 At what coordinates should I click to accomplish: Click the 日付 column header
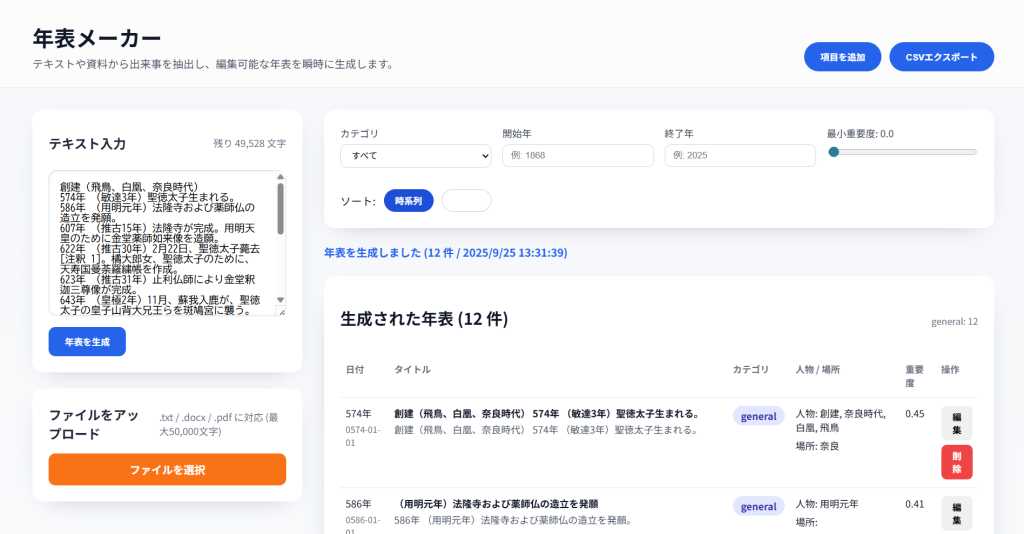click(356, 369)
